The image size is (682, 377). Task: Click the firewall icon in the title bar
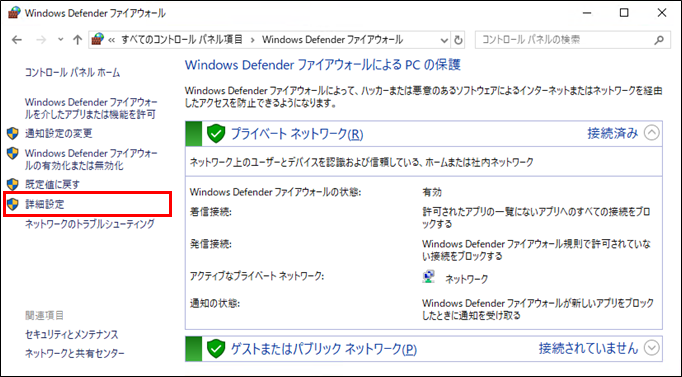click(14, 13)
